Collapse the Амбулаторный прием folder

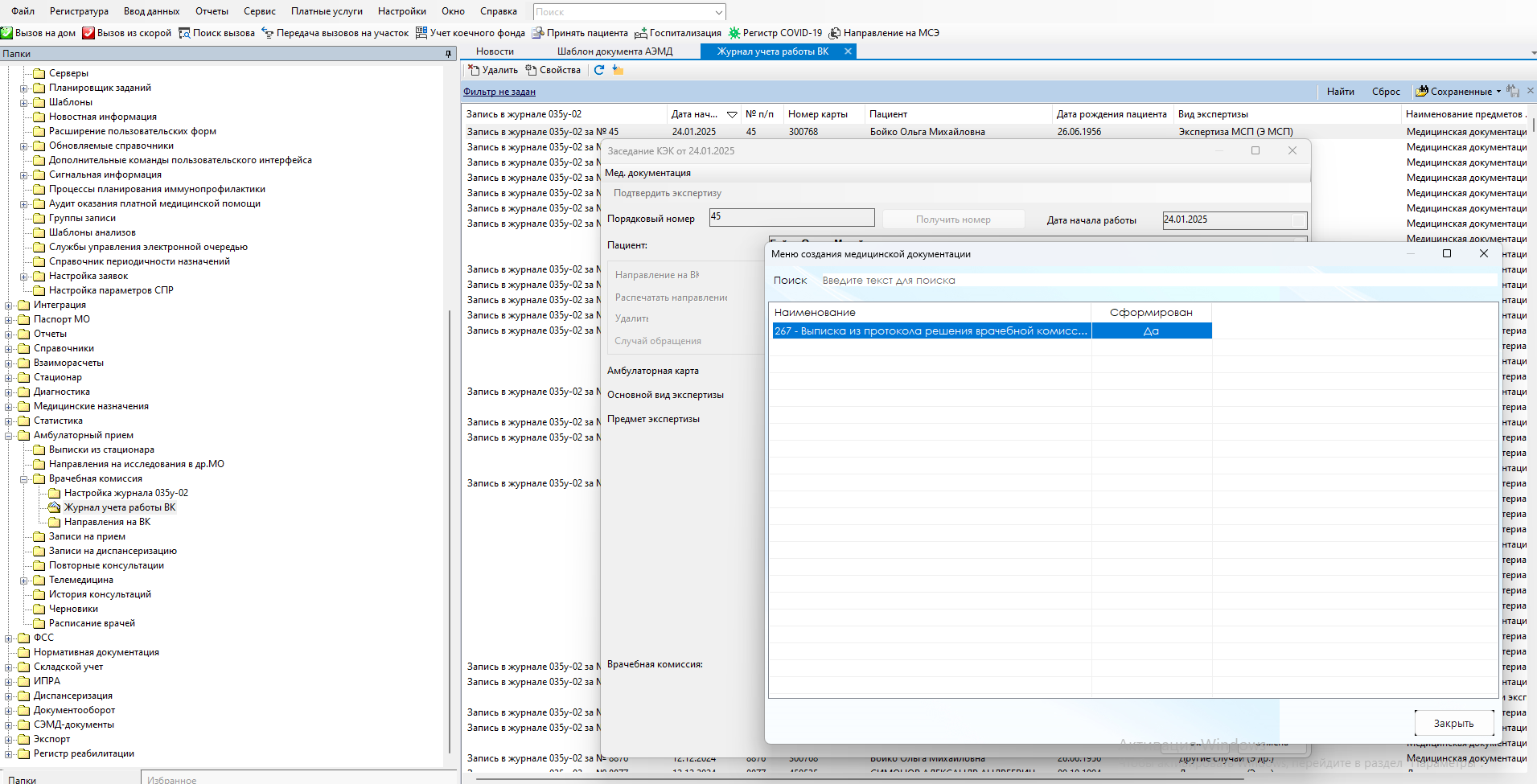point(9,436)
